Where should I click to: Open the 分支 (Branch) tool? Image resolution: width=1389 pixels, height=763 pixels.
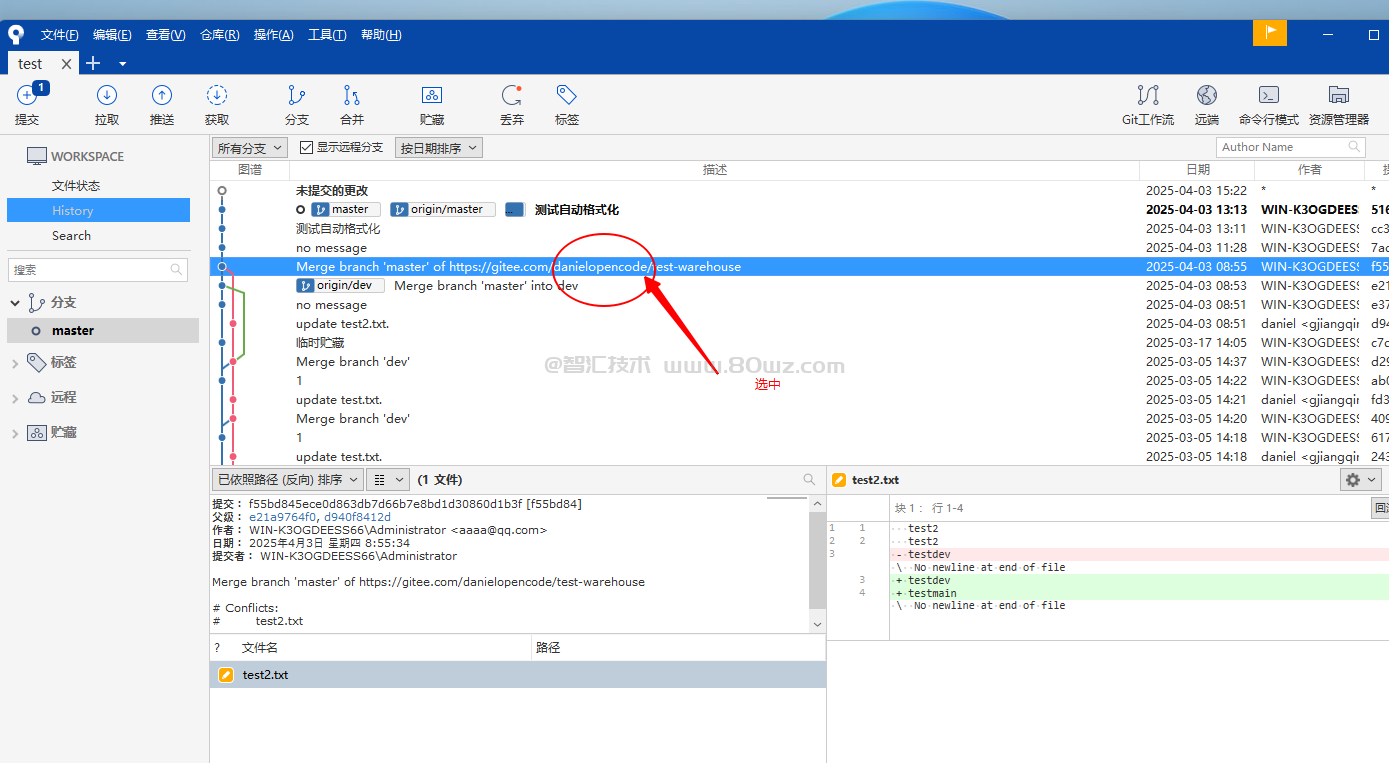pyautogui.click(x=297, y=103)
